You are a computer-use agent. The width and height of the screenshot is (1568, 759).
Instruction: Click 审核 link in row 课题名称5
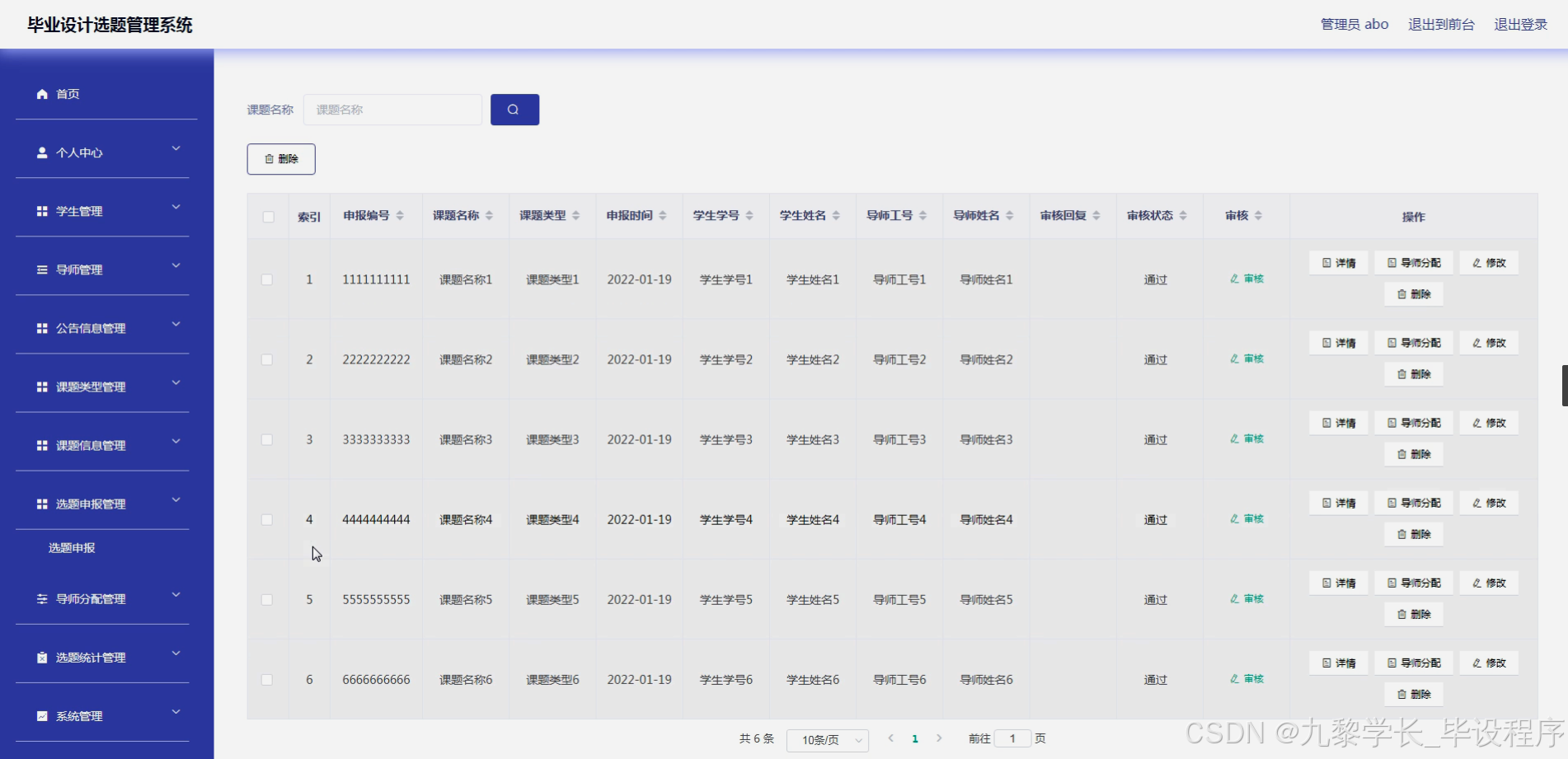tap(1246, 599)
